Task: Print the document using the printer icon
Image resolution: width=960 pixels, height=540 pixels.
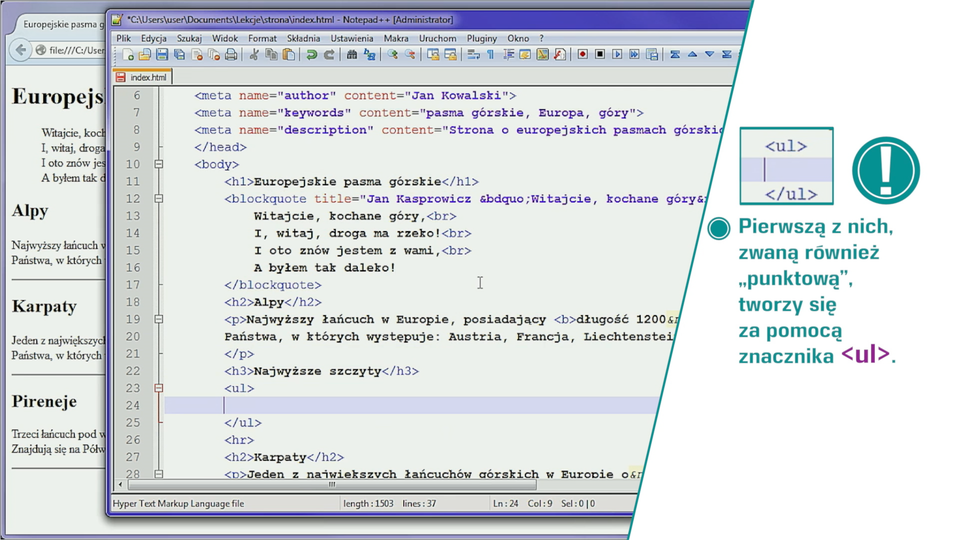Action: (x=231, y=55)
